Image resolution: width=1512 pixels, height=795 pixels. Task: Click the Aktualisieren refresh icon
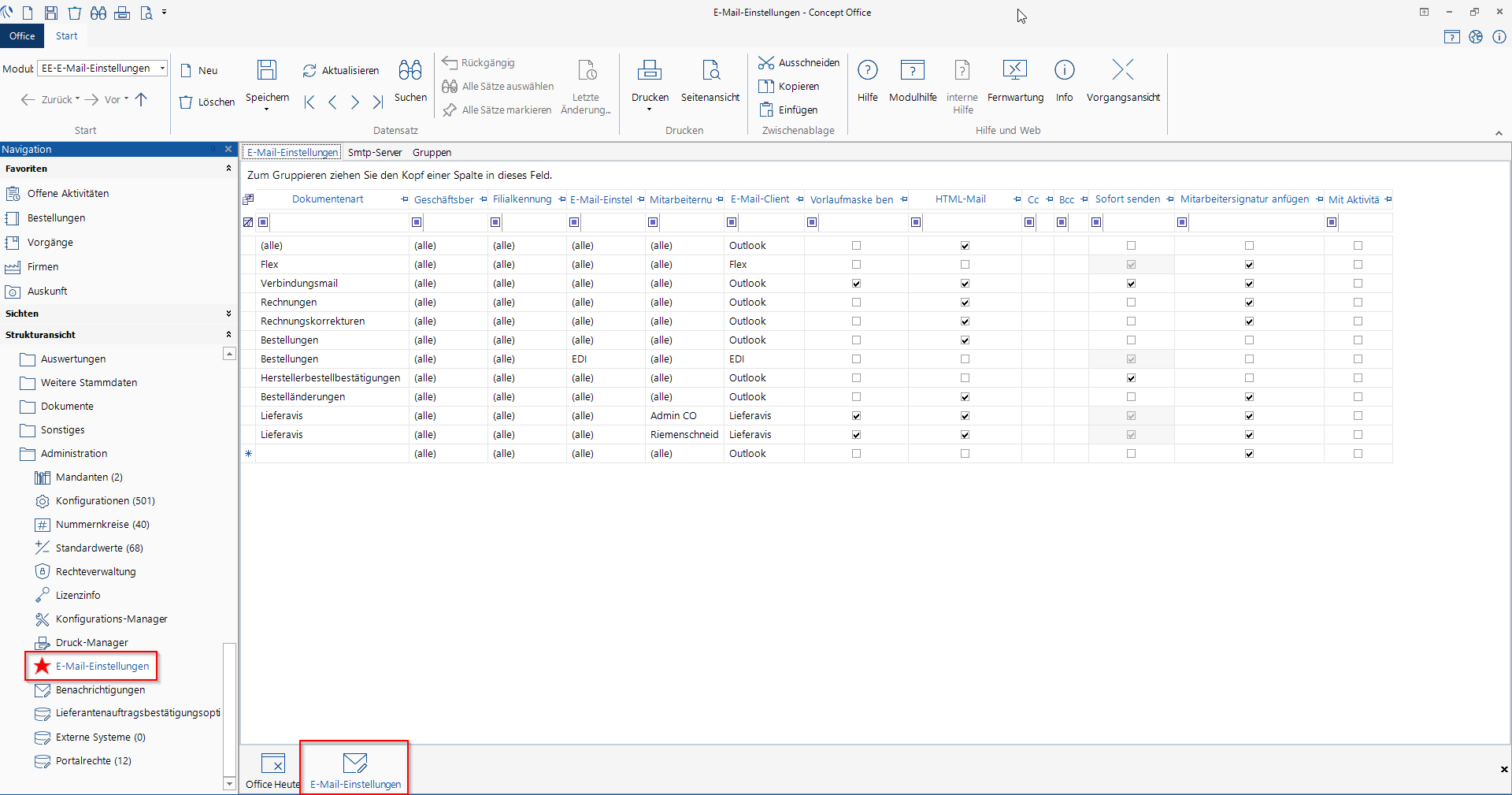(309, 71)
